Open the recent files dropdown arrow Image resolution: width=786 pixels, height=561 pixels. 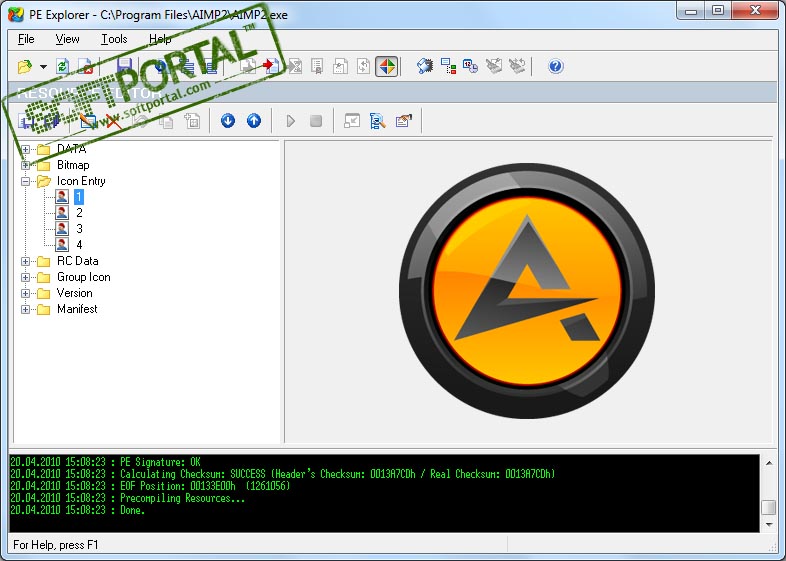44,66
